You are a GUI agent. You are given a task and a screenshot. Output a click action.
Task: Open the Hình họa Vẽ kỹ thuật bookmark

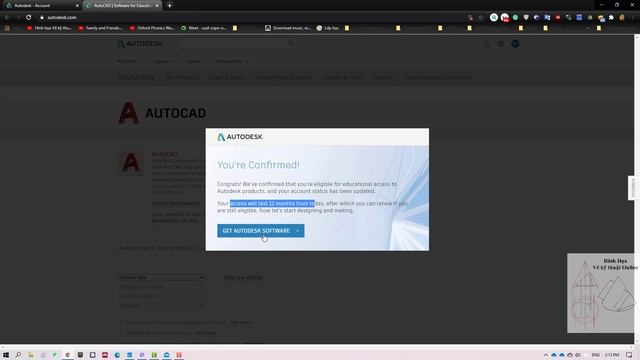[49, 28]
